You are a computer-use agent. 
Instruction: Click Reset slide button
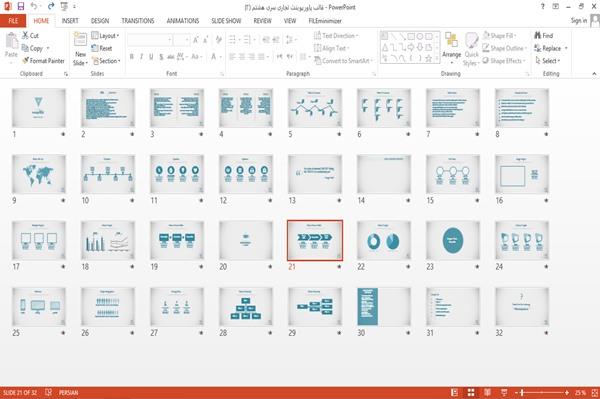(102, 48)
